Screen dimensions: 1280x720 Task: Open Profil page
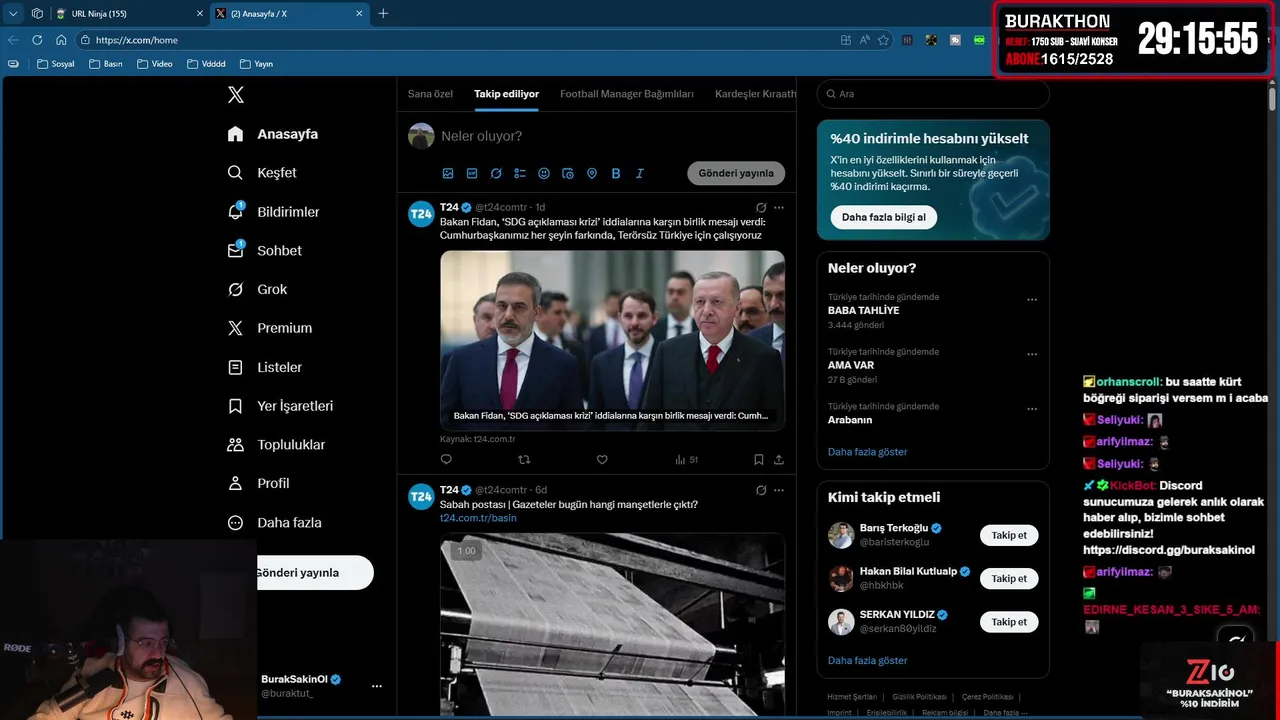coord(258,483)
